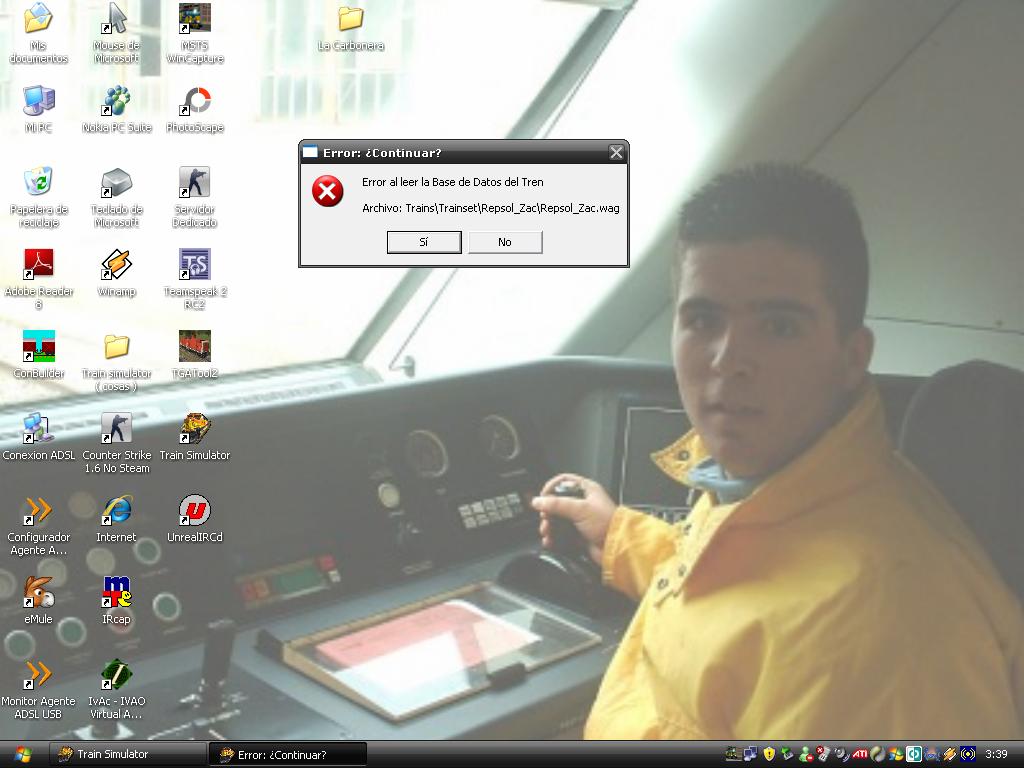Click the Windows Start button
The height and width of the screenshot is (768, 1024).
click(22, 754)
